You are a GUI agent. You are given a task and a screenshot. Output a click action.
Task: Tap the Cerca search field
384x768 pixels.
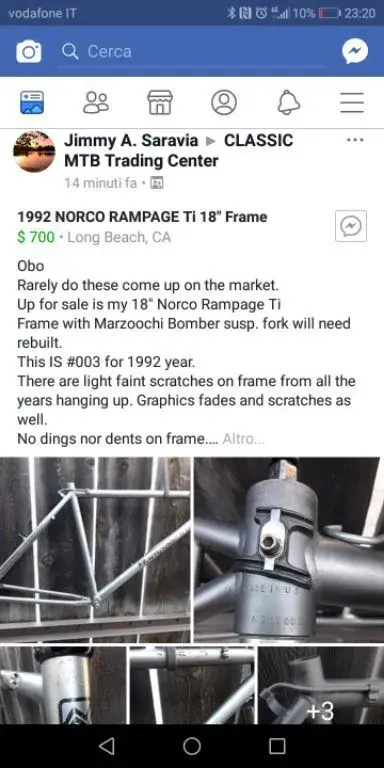[193, 51]
